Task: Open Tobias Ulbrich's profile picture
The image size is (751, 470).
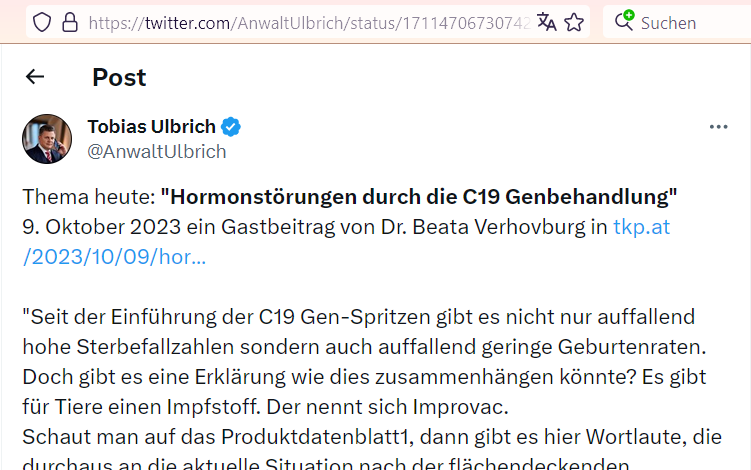Action: tap(47, 139)
